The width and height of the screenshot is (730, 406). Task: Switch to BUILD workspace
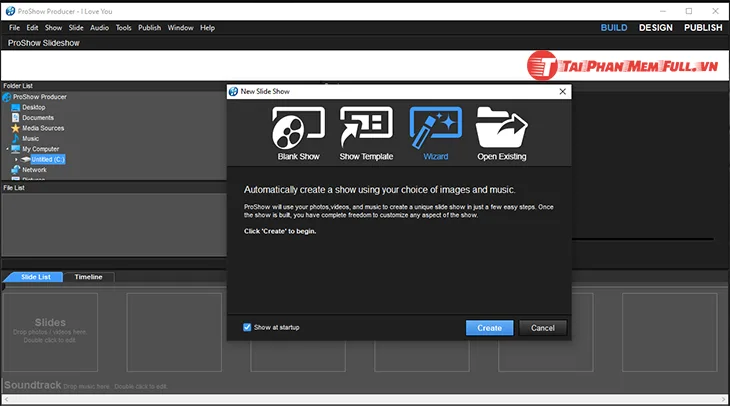(x=614, y=28)
